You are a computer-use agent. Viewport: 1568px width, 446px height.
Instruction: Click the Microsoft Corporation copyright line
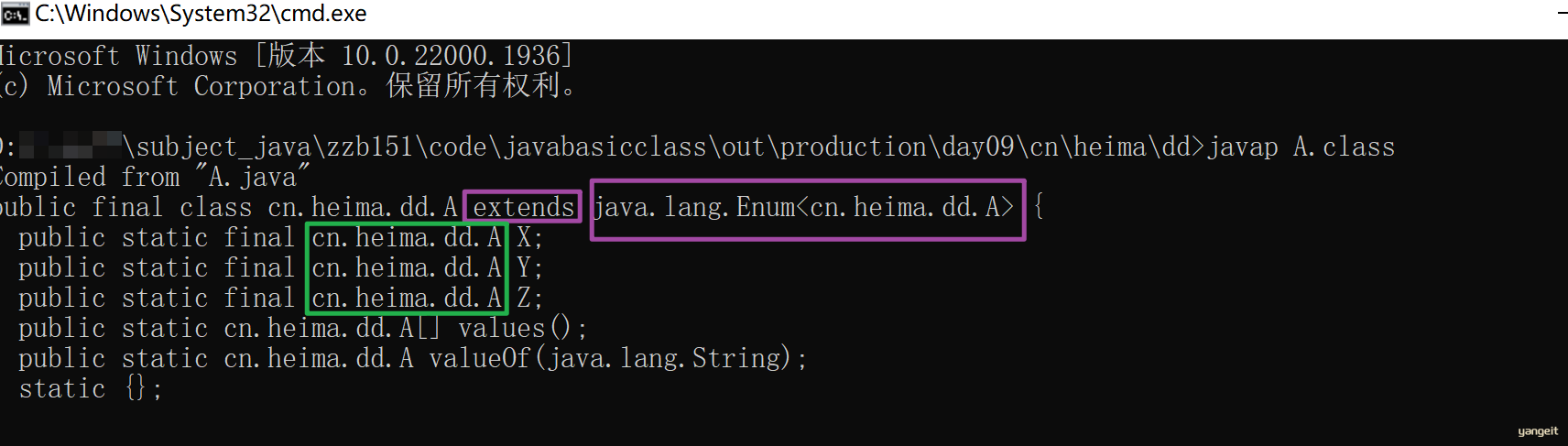(289, 86)
